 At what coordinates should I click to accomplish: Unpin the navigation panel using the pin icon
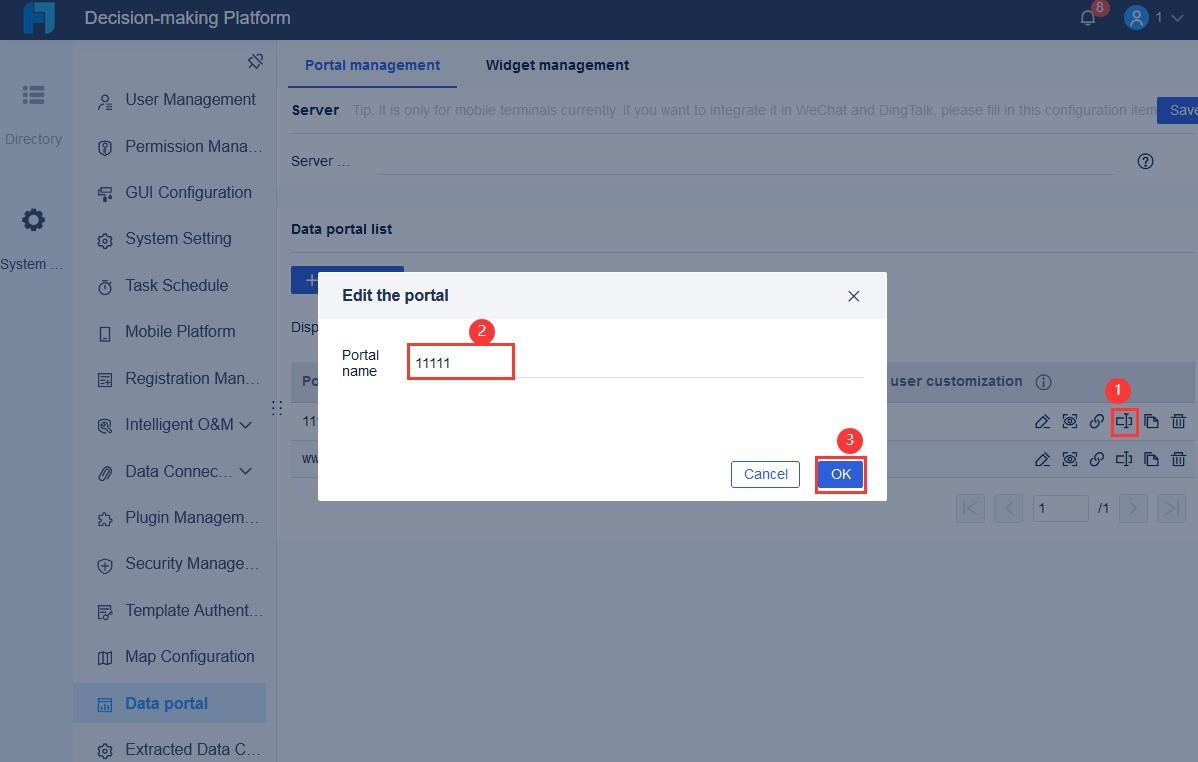(256, 61)
